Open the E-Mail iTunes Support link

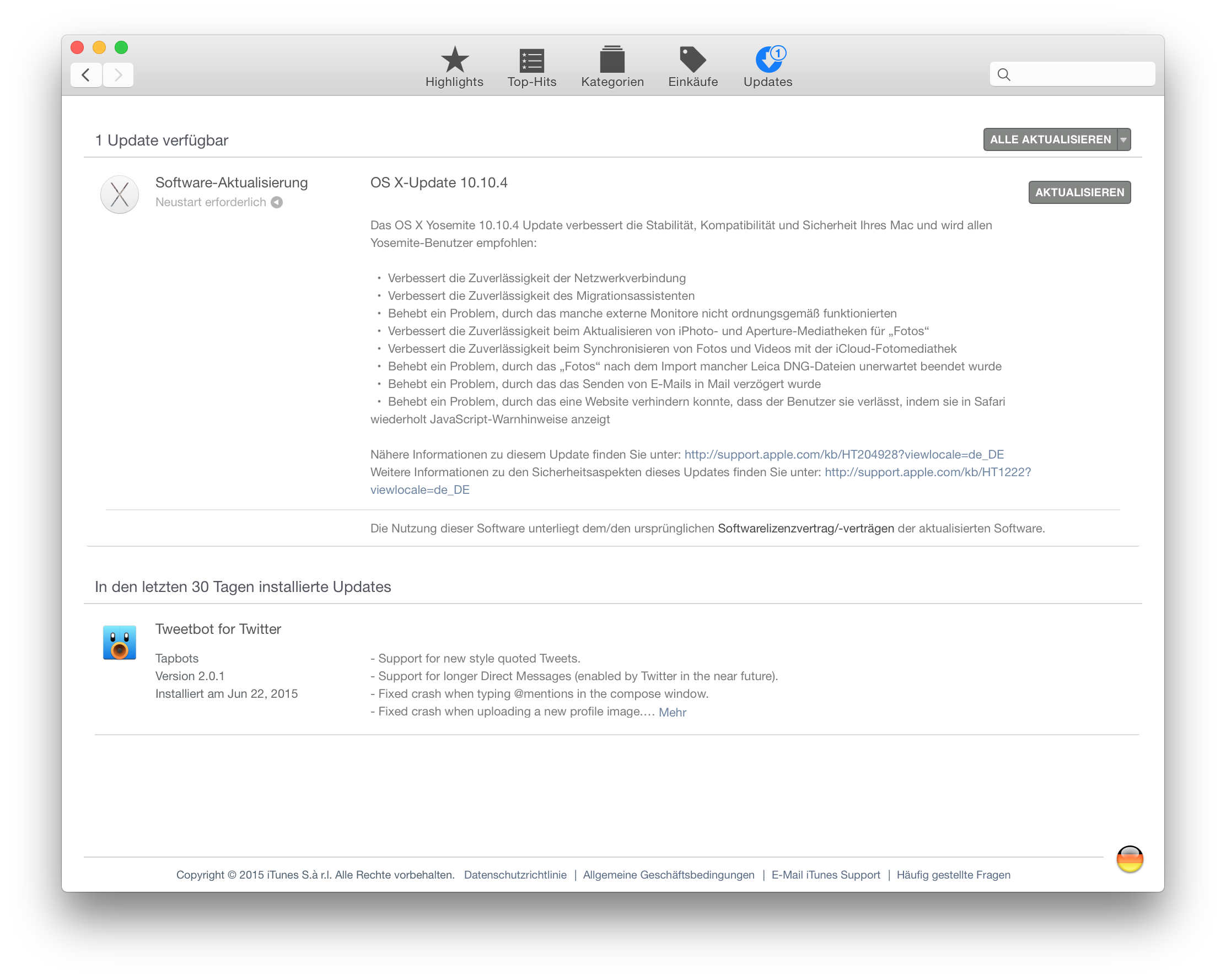tap(826, 875)
